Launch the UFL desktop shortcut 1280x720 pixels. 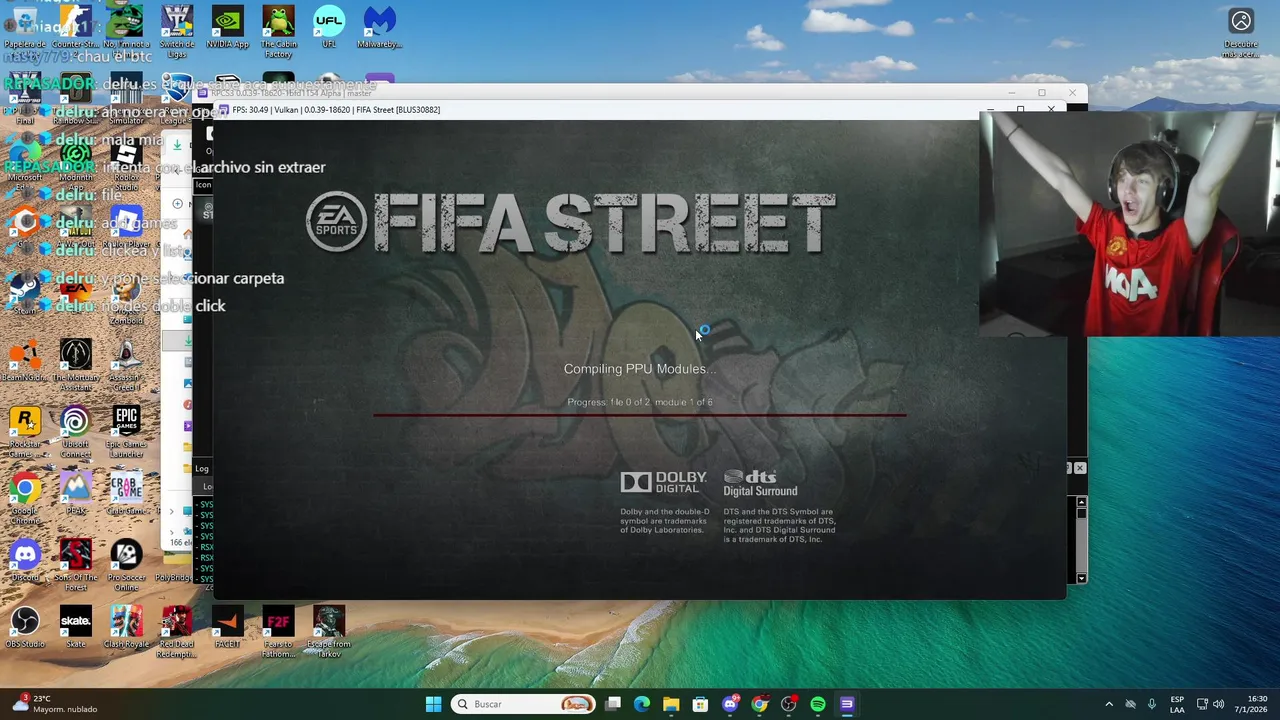pos(329,27)
